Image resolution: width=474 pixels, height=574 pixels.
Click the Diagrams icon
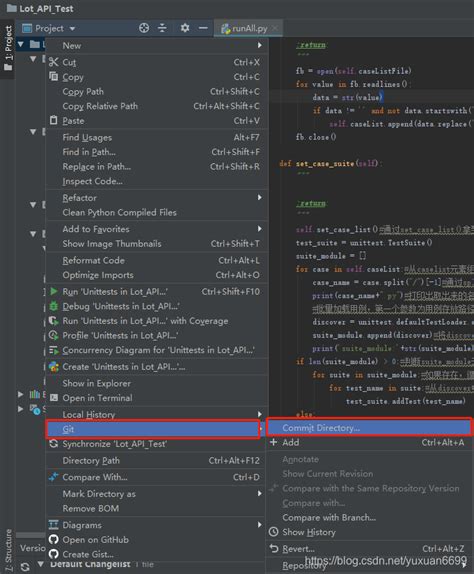click(53, 525)
